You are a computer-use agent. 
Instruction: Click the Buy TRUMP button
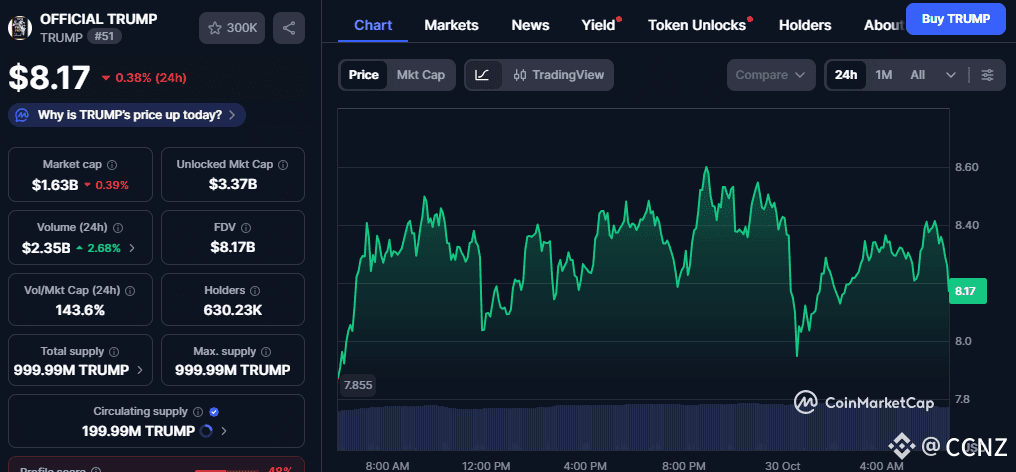(955, 19)
